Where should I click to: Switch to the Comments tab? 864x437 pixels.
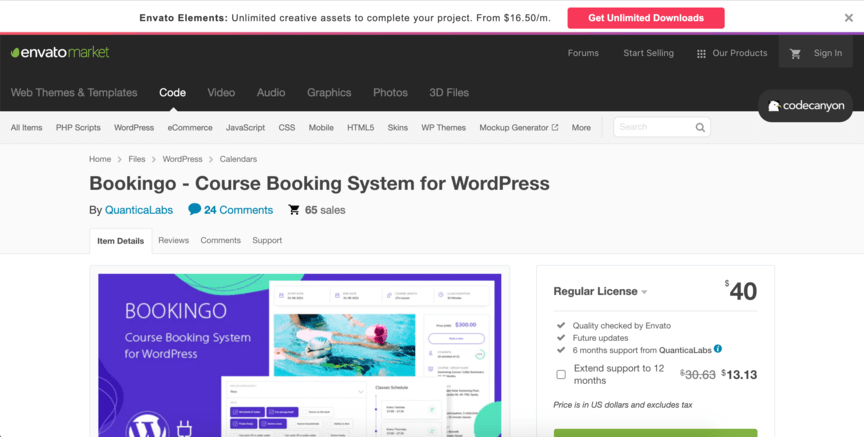pyautogui.click(x=220, y=240)
